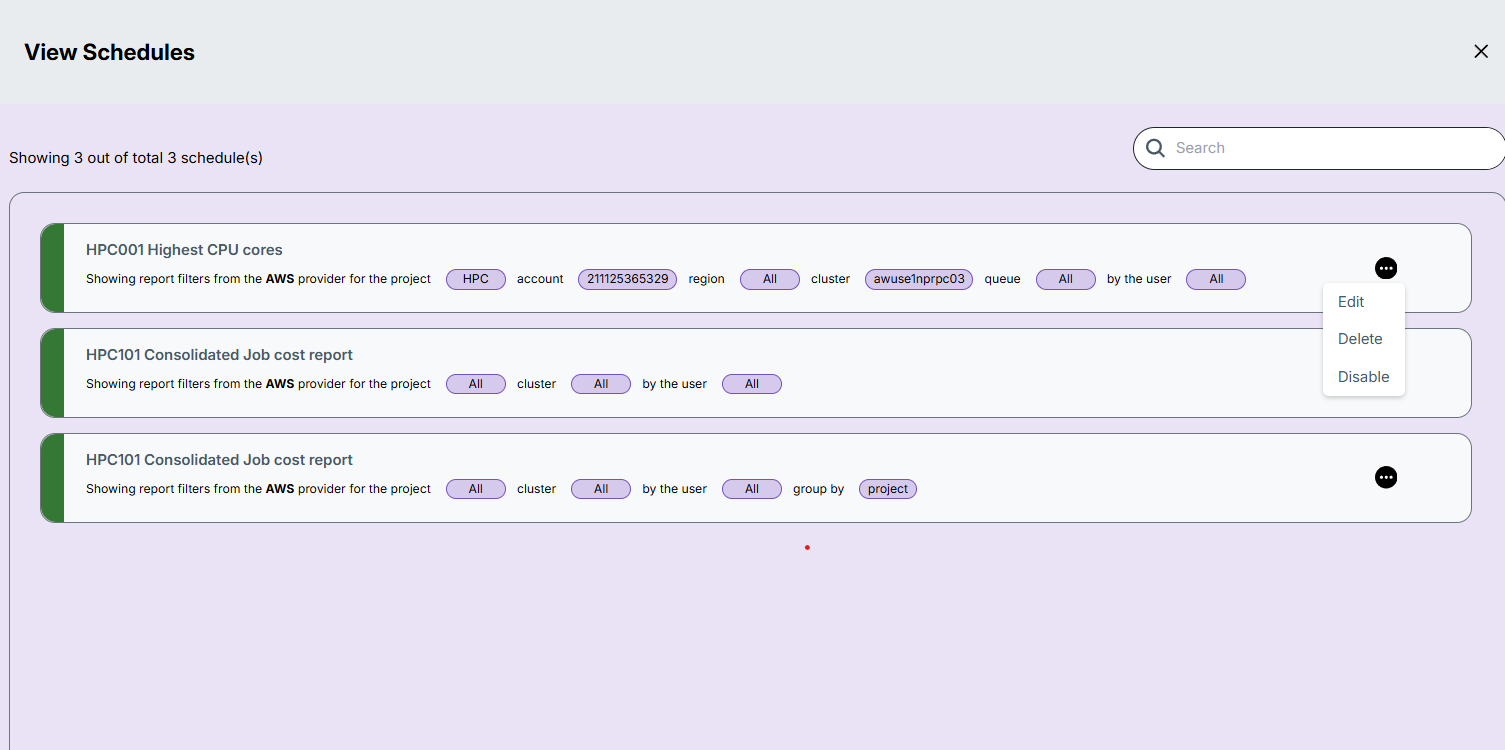Focus the Search schedules field
This screenshot has height=750, width=1505.
pos(1319,148)
